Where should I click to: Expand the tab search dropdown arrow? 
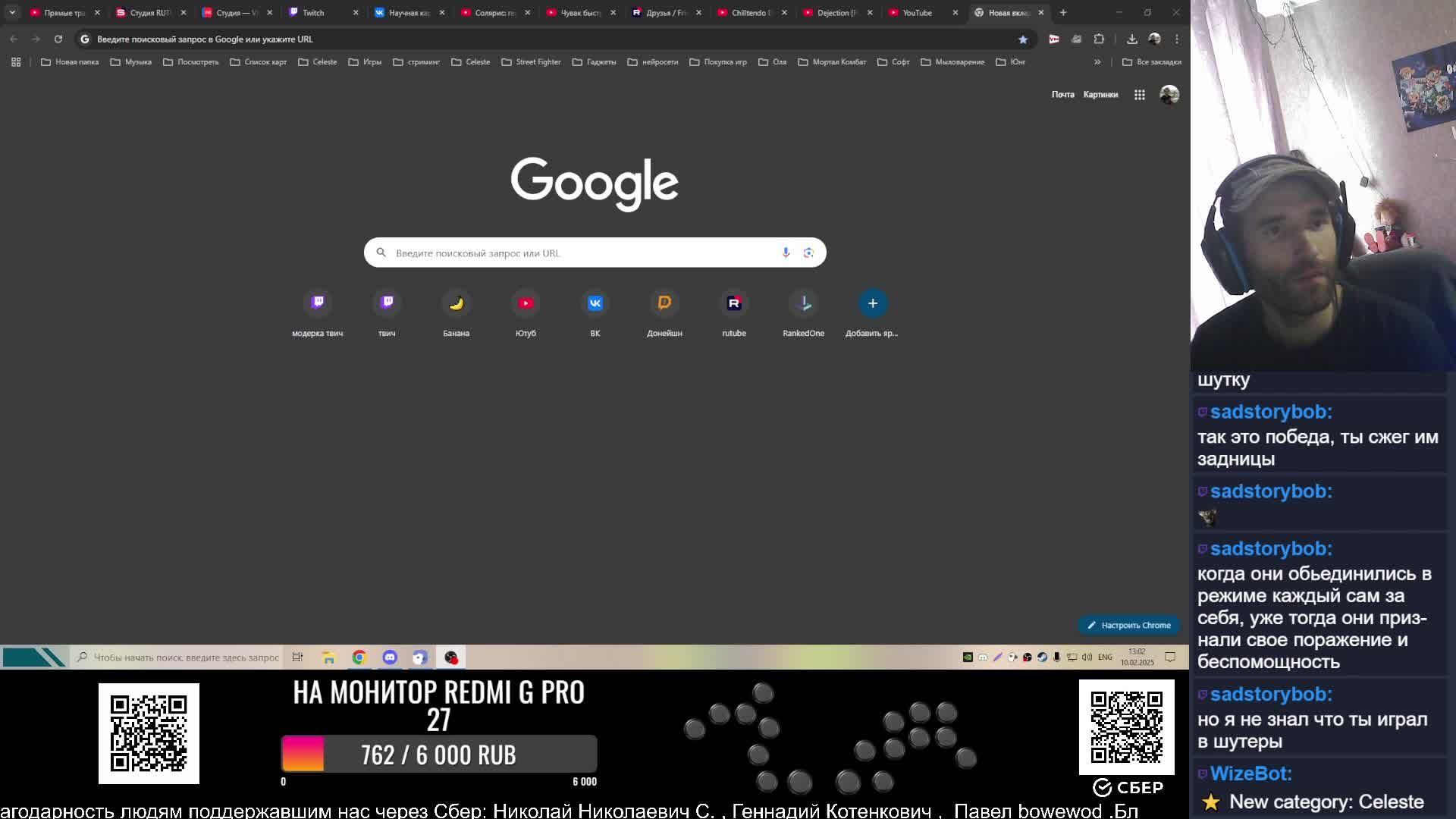pos(12,12)
